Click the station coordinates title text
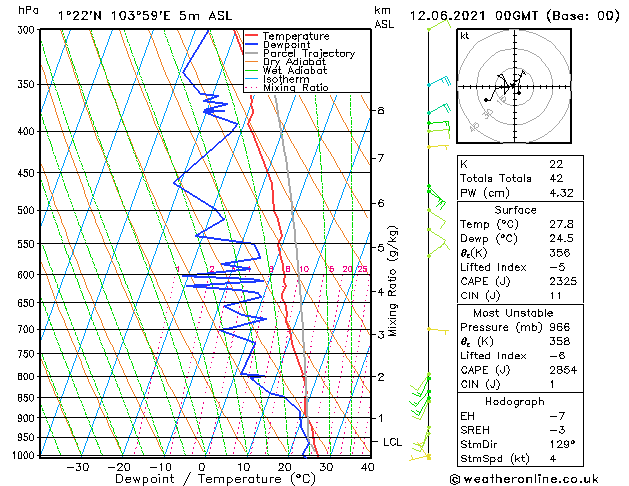Screen dimensions: 629x486 [x=145, y=16]
